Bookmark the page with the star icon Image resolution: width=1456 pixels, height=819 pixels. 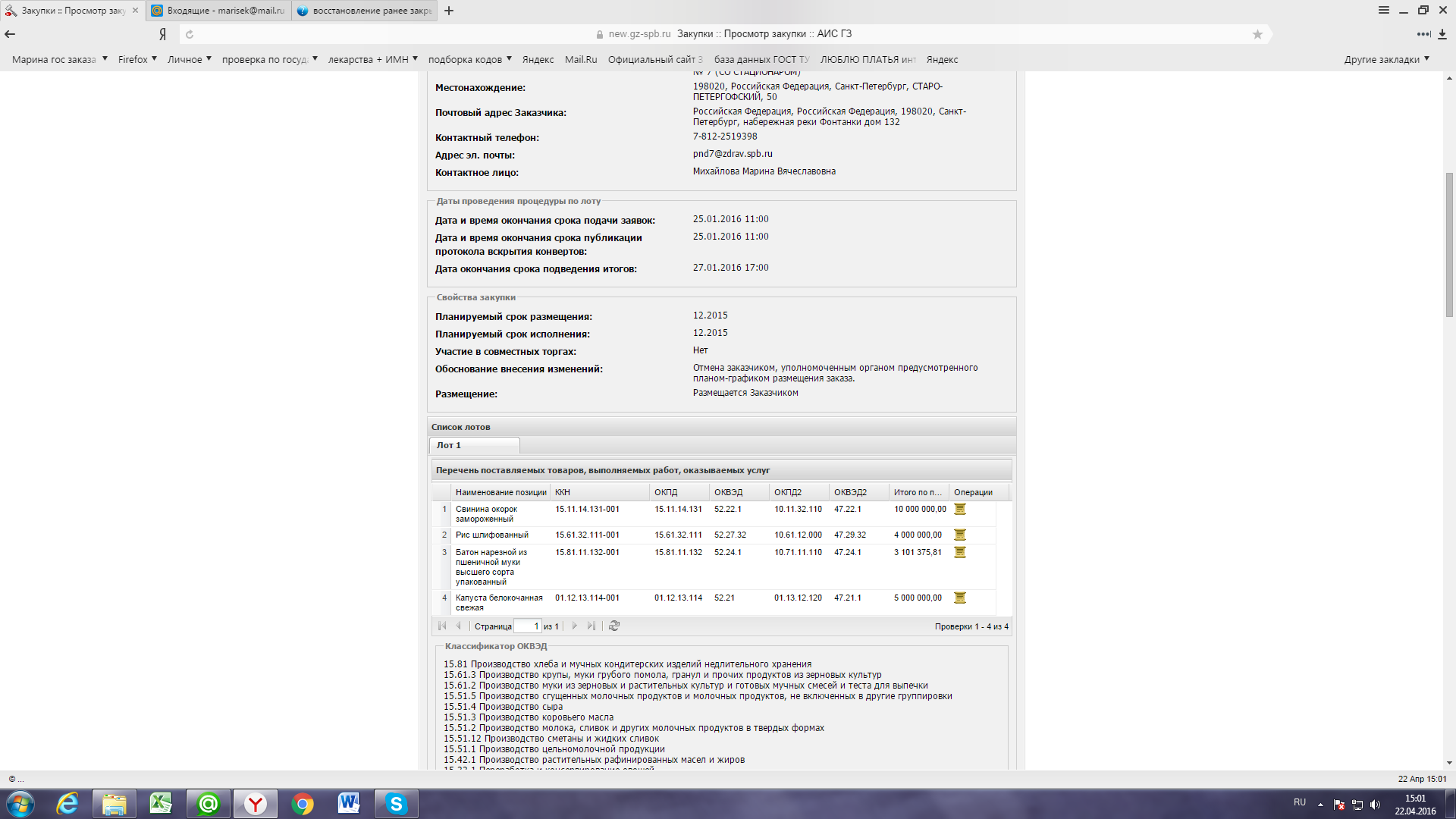pos(1257,34)
